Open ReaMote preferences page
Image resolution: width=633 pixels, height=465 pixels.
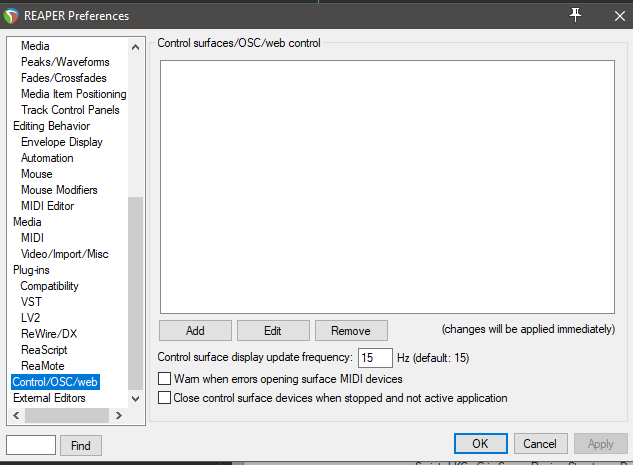click(x=42, y=366)
